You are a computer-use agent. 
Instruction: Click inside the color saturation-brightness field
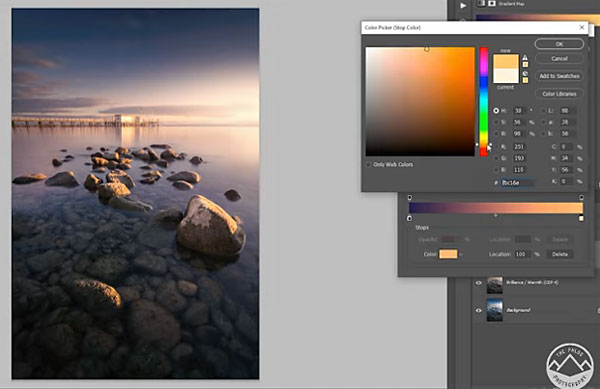(420, 101)
